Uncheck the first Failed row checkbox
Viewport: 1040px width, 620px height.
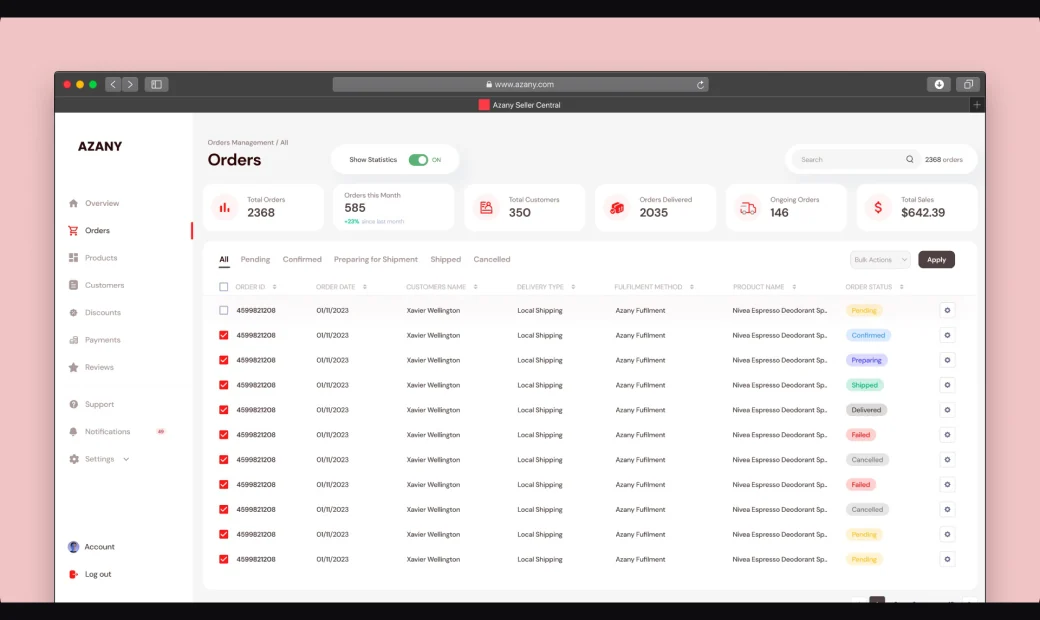[x=224, y=434]
